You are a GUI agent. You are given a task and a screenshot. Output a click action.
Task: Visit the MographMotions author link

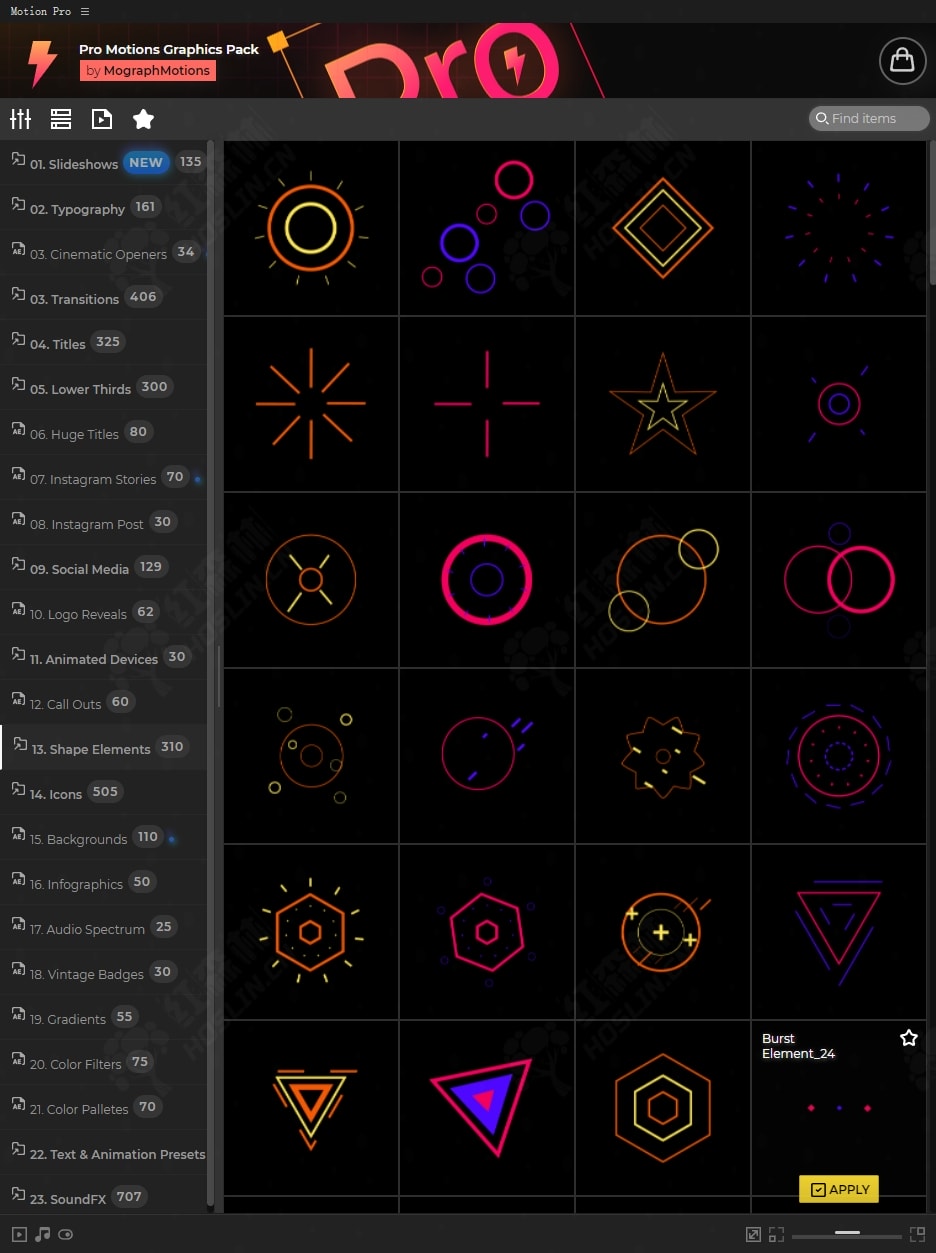point(148,70)
